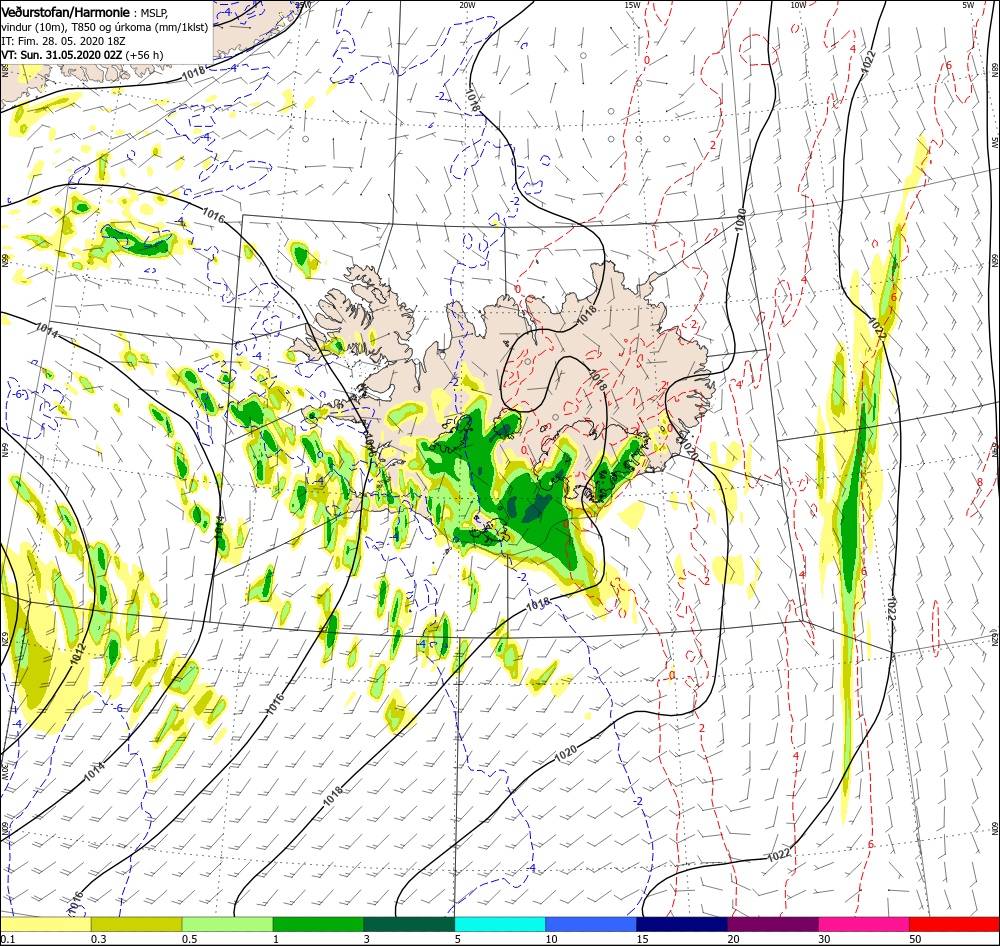This screenshot has width=1000, height=946.
Task: Click the pink 30 mm legend swatch
Action: click(x=864, y=924)
